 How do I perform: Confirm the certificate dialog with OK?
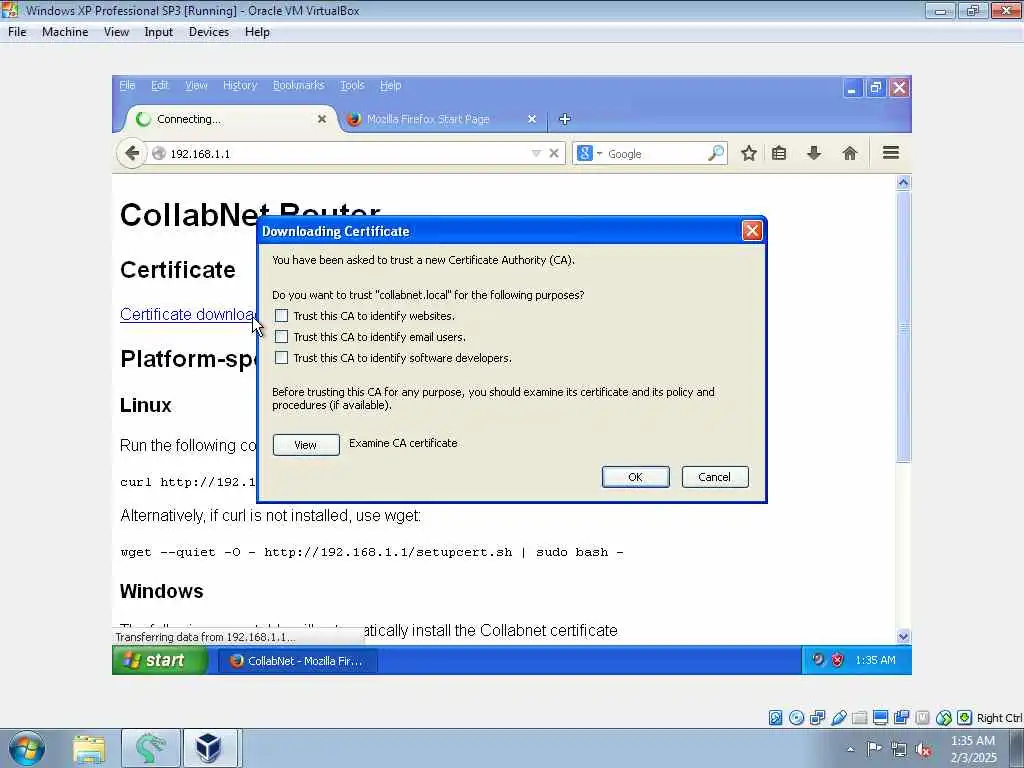(x=635, y=477)
